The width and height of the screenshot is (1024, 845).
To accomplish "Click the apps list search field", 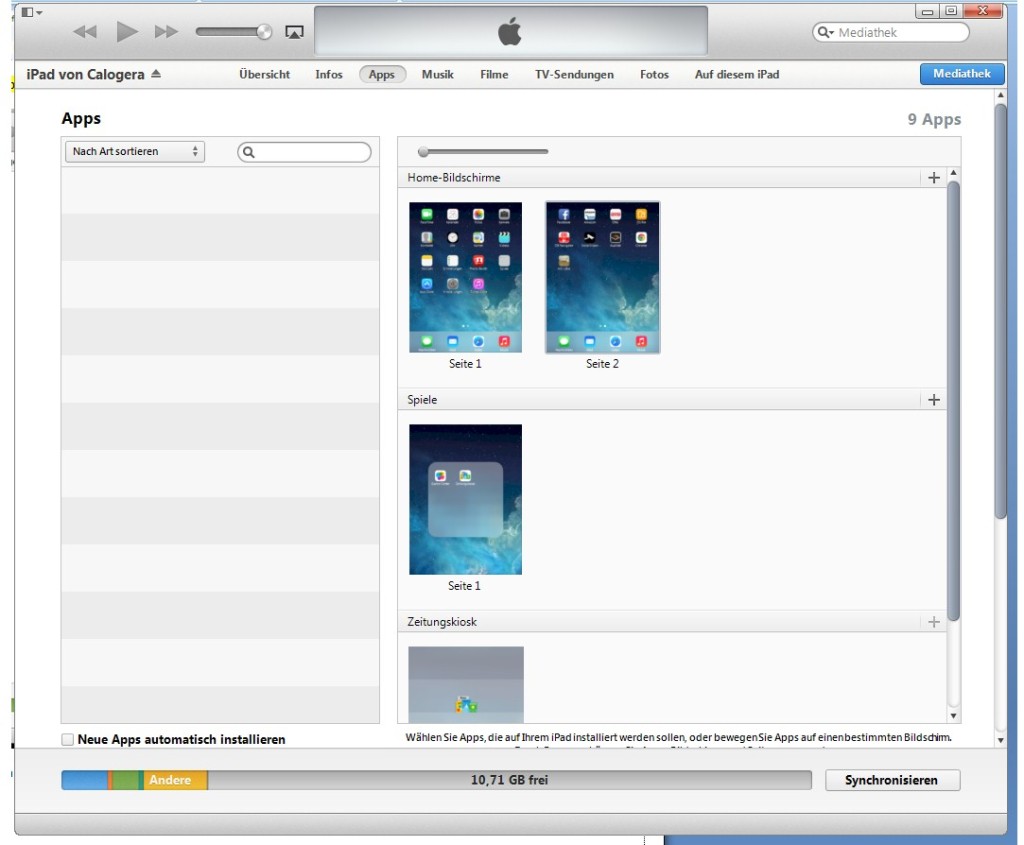I will coord(304,152).
